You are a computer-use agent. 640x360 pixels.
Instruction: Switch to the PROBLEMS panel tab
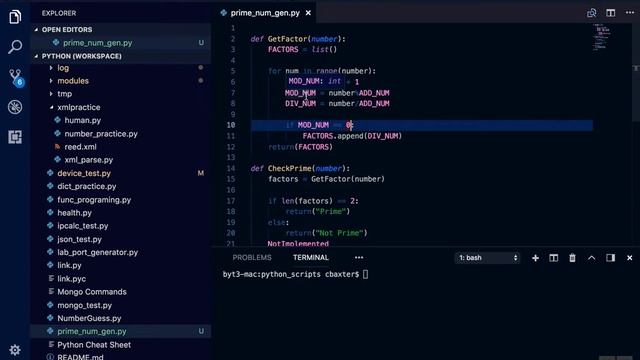[252, 258]
